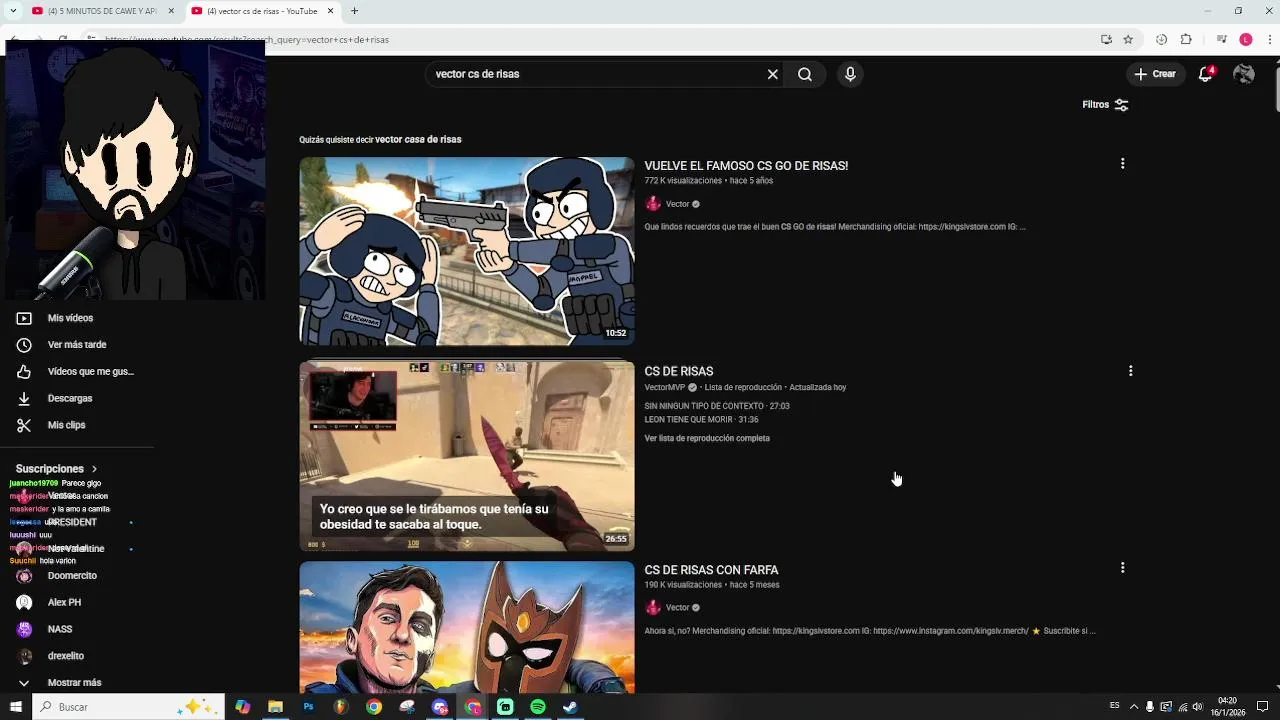This screenshot has height=720, width=1280.
Task: Open the Filtros search filters
Action: (1105, 105)
